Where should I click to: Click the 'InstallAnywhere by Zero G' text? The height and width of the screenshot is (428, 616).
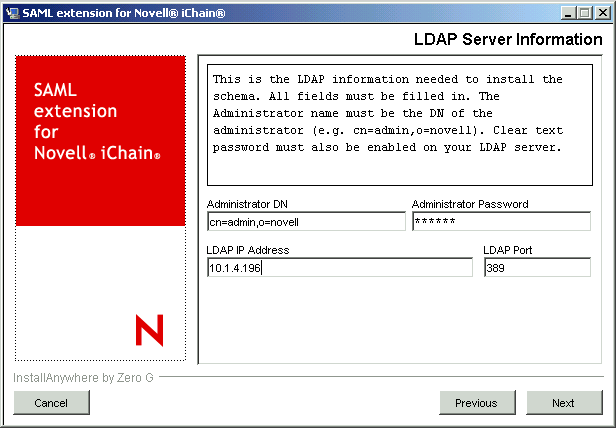pyautogui.click(x=83, y=378)
